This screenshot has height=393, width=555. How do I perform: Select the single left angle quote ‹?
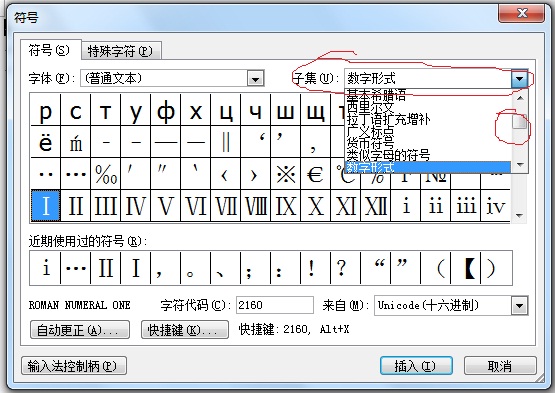pos(225,173)
